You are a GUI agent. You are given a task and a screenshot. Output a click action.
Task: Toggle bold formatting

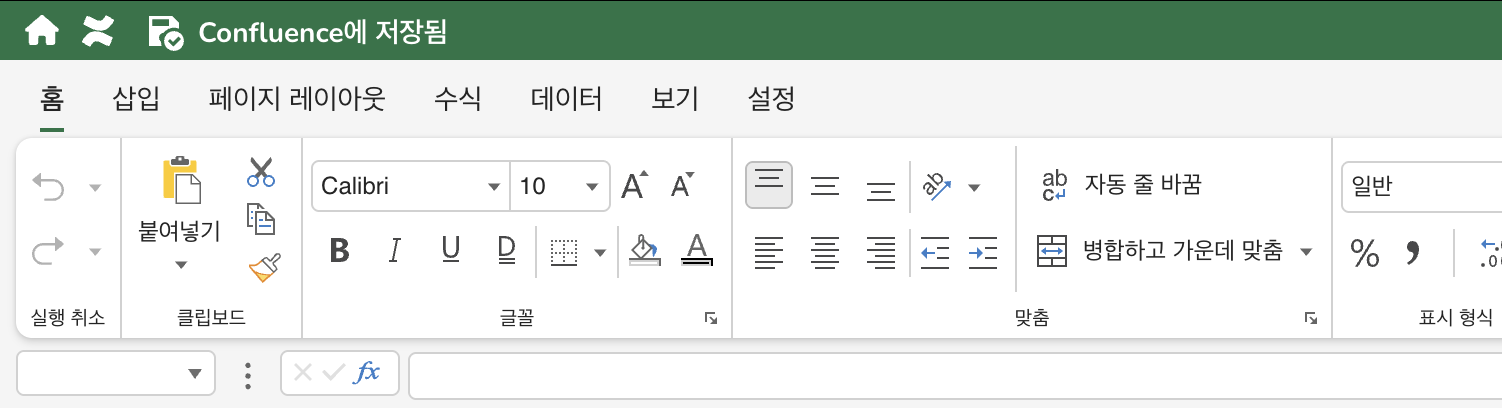tap(339, 251)
